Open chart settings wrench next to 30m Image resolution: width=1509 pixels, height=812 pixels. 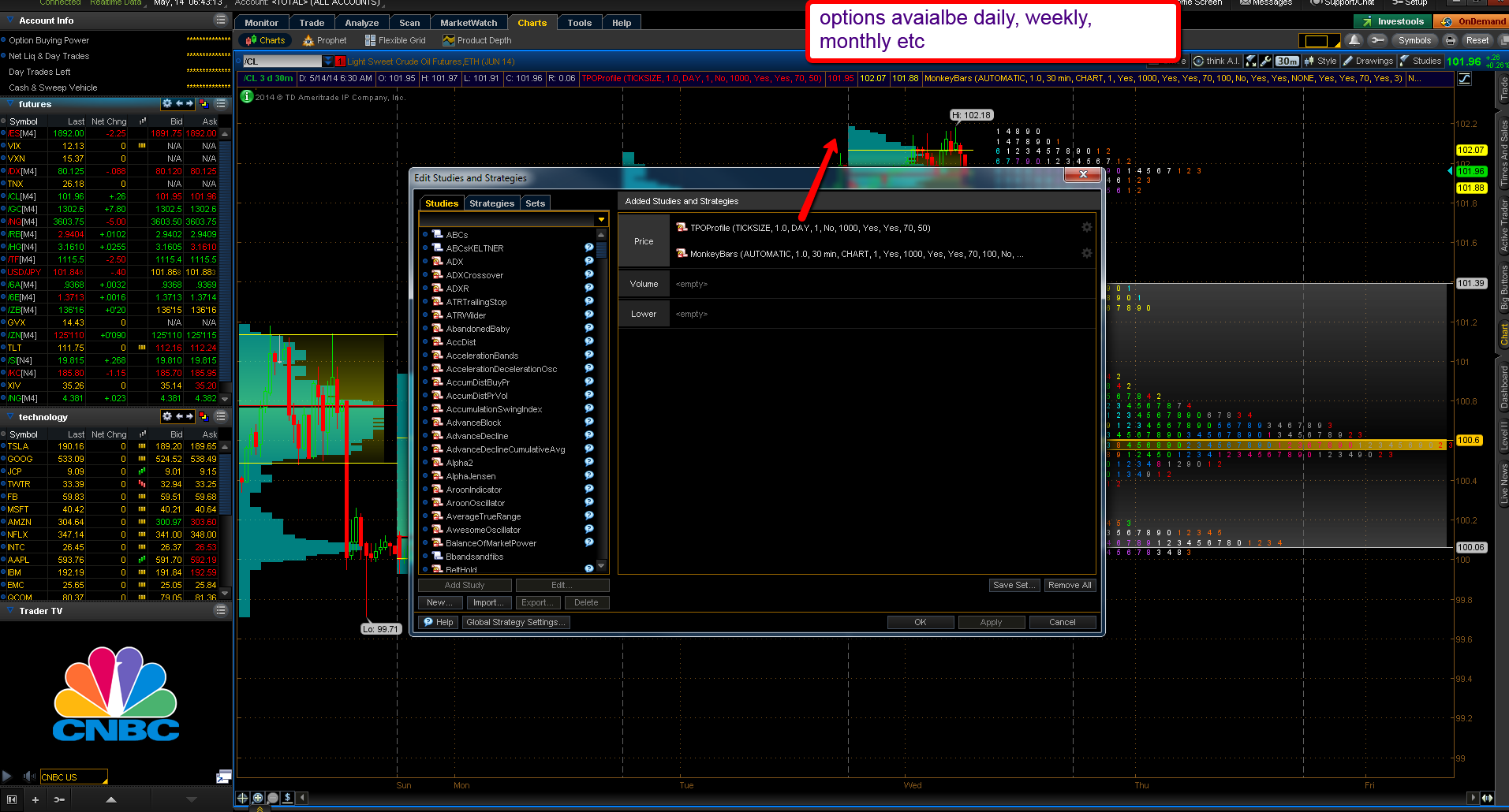click(1266, 61)
